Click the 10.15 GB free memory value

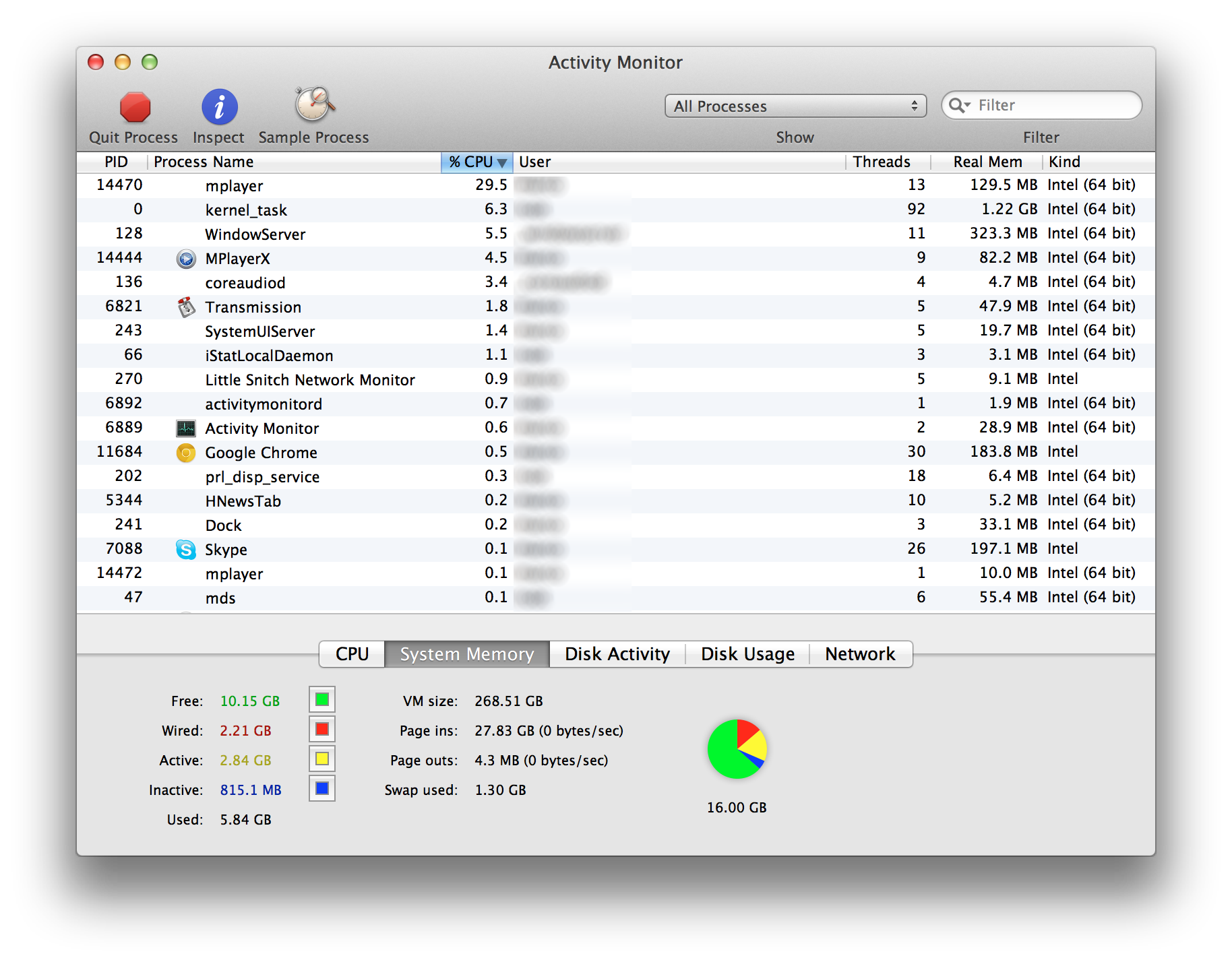250,701
